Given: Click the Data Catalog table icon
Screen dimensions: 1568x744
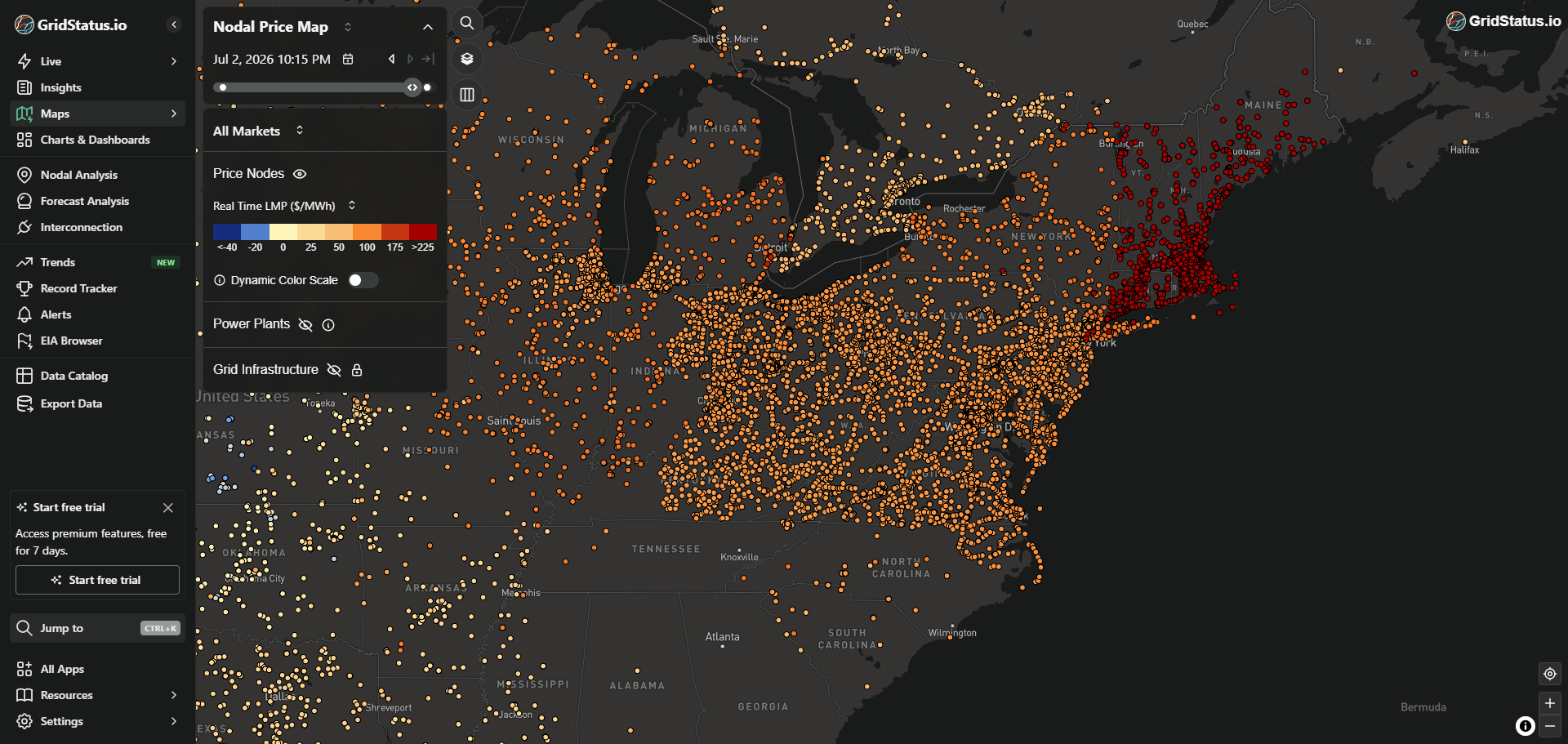Looking at the screenshot, I should [24, 376].
